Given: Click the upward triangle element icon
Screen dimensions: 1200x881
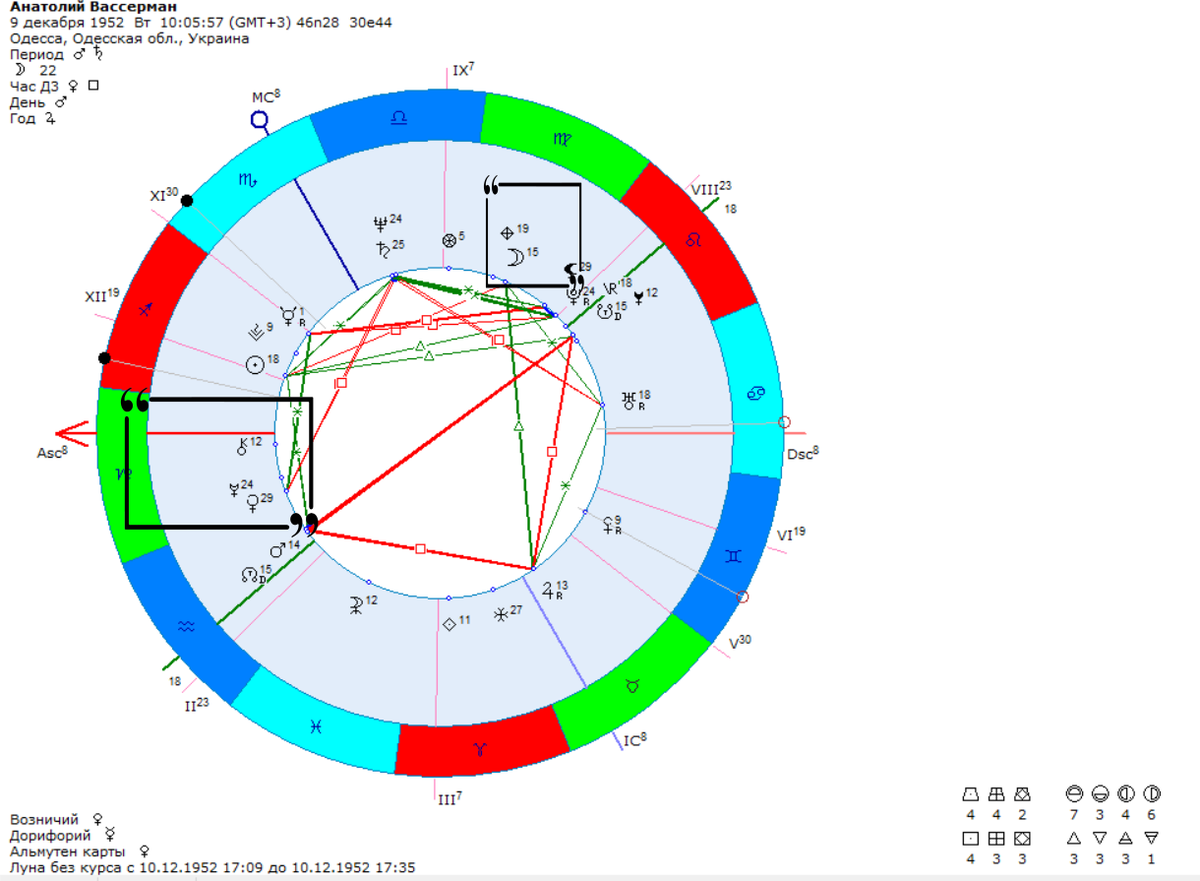Looking at the screenshot, I should tap(1072, 837).
